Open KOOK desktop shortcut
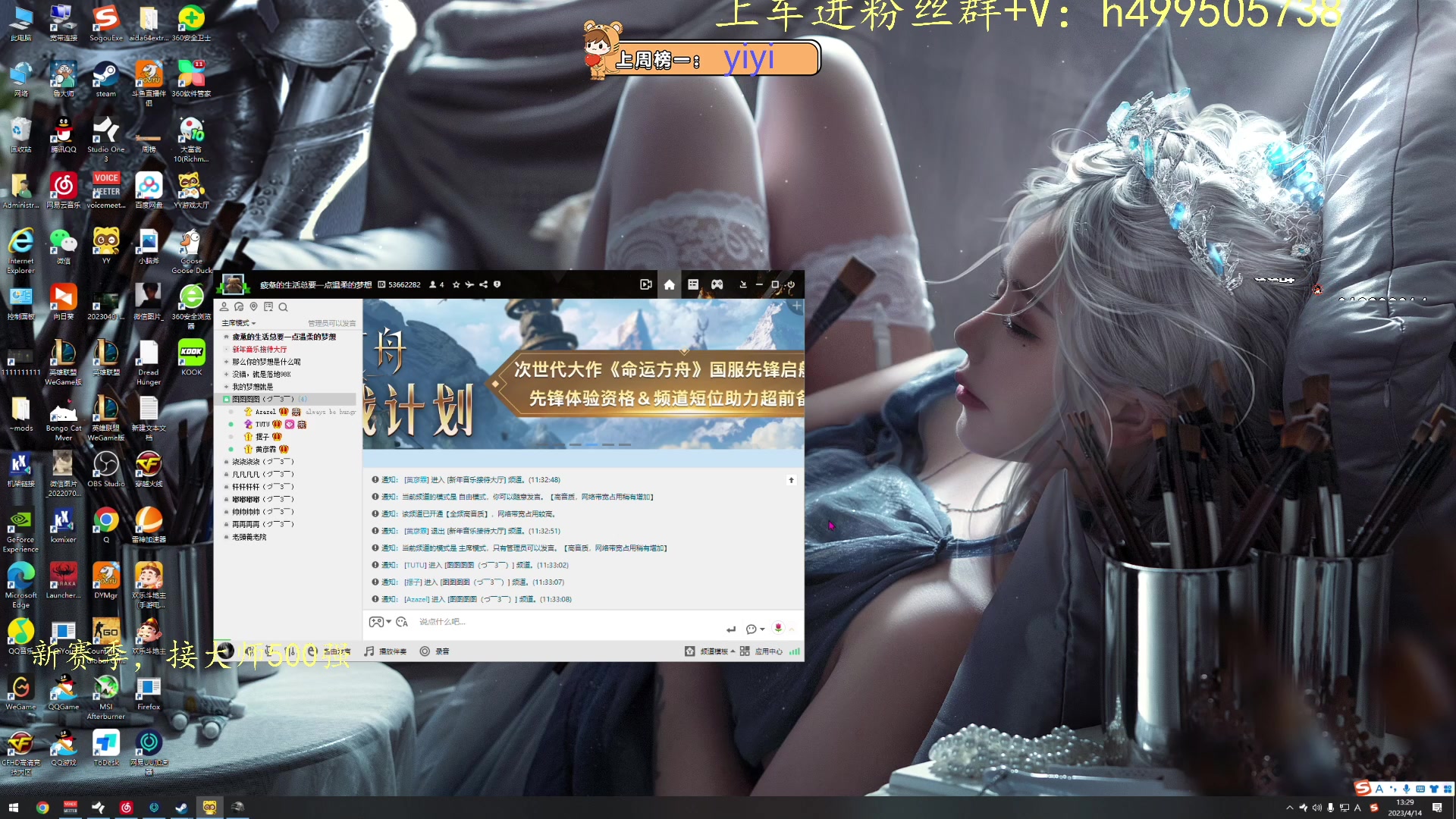This screenshot has height=819, width=1456. point(191,358)
